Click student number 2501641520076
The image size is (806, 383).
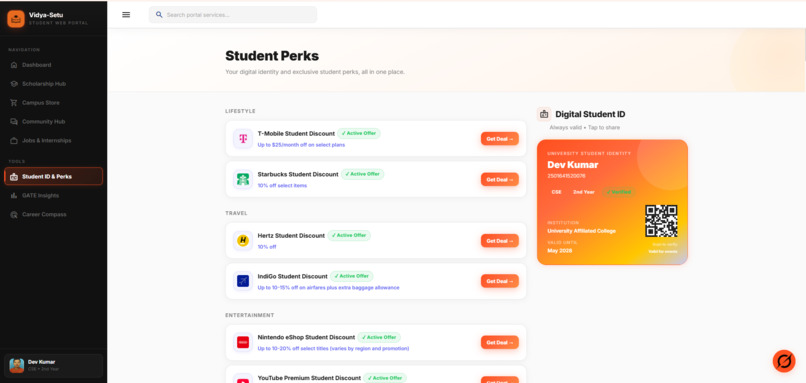pos(566,176)
